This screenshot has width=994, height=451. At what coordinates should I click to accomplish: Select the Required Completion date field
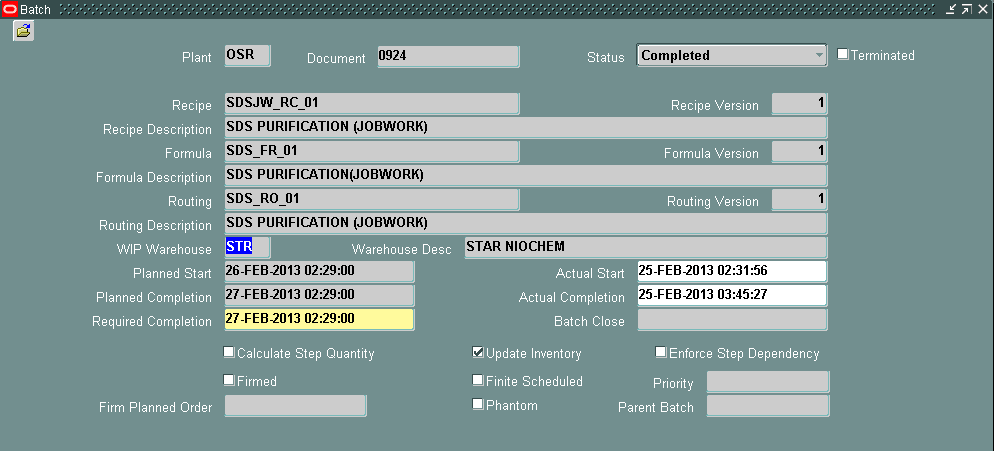(x=320, y=319)
